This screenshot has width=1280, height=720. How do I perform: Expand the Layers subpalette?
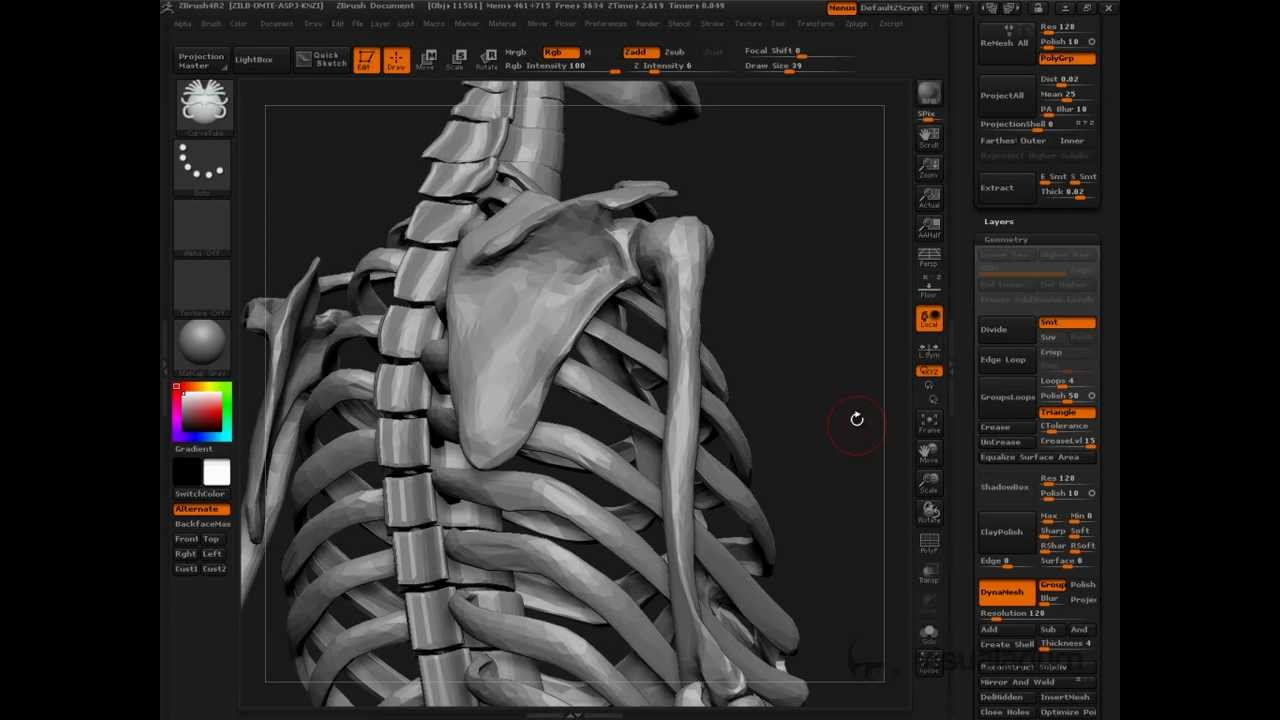999,222
